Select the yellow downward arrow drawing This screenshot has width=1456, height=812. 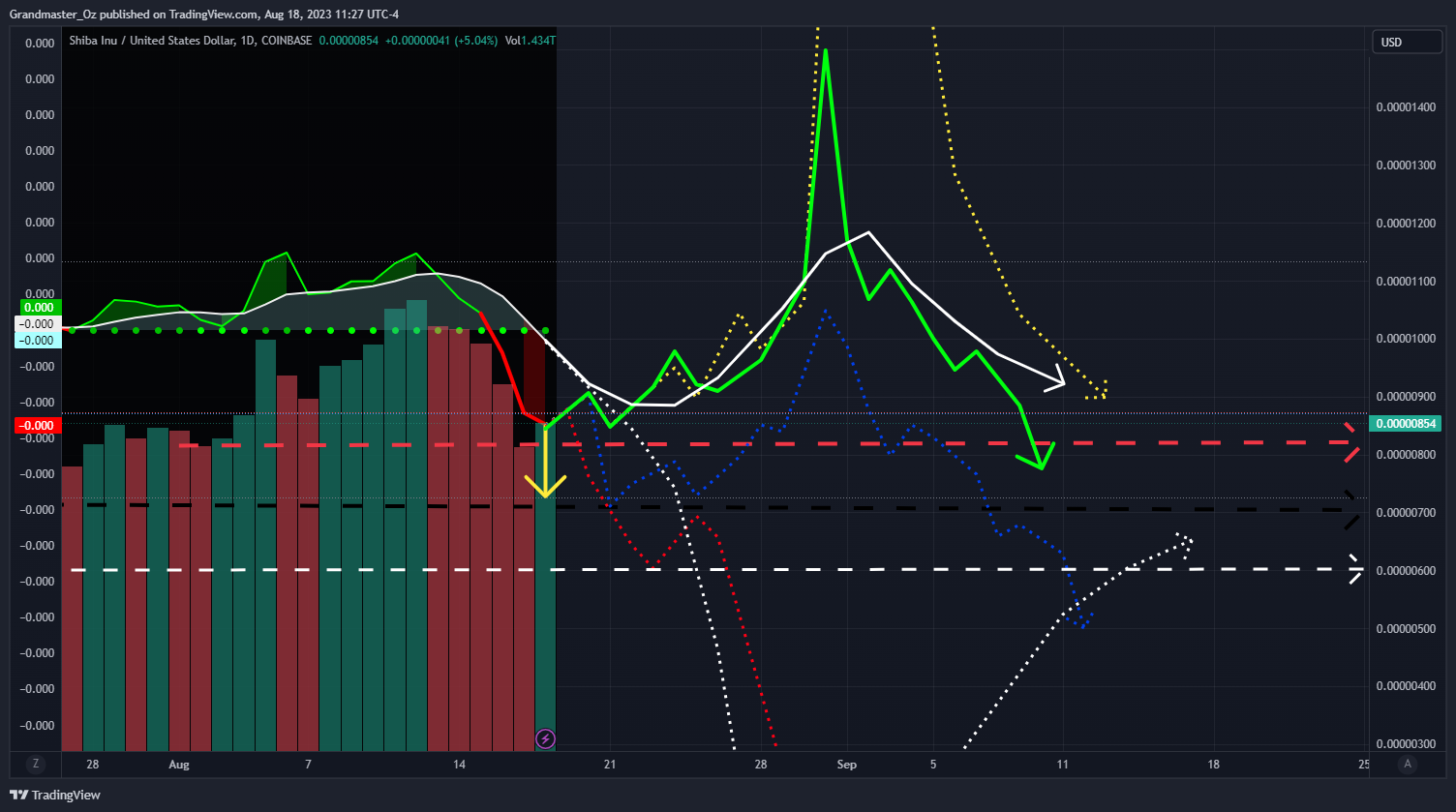tap(546, 462)
